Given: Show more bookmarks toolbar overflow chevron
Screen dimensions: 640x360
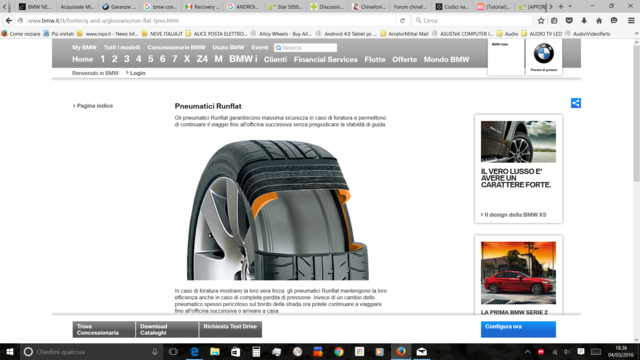Looking at the screenshot, I should click(636, 33).
